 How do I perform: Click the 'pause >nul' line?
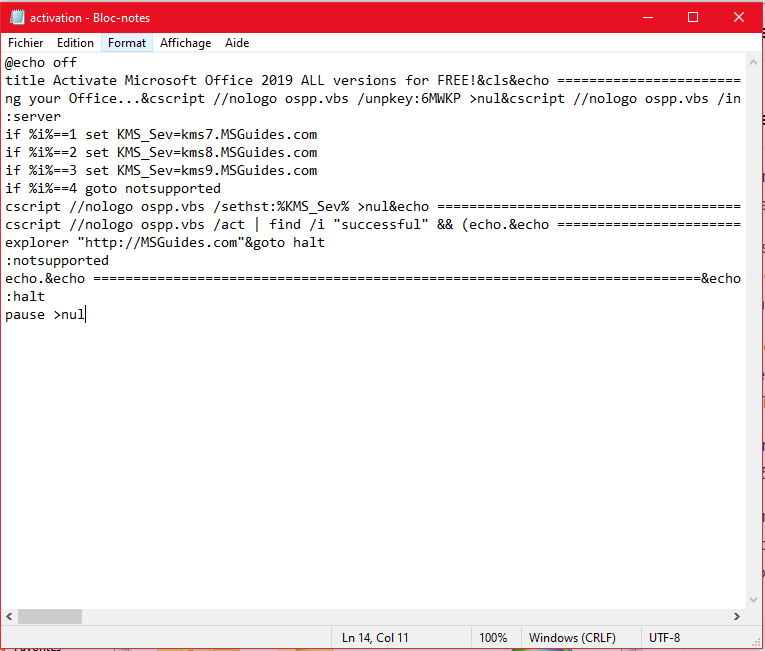(x=45, y=315)
